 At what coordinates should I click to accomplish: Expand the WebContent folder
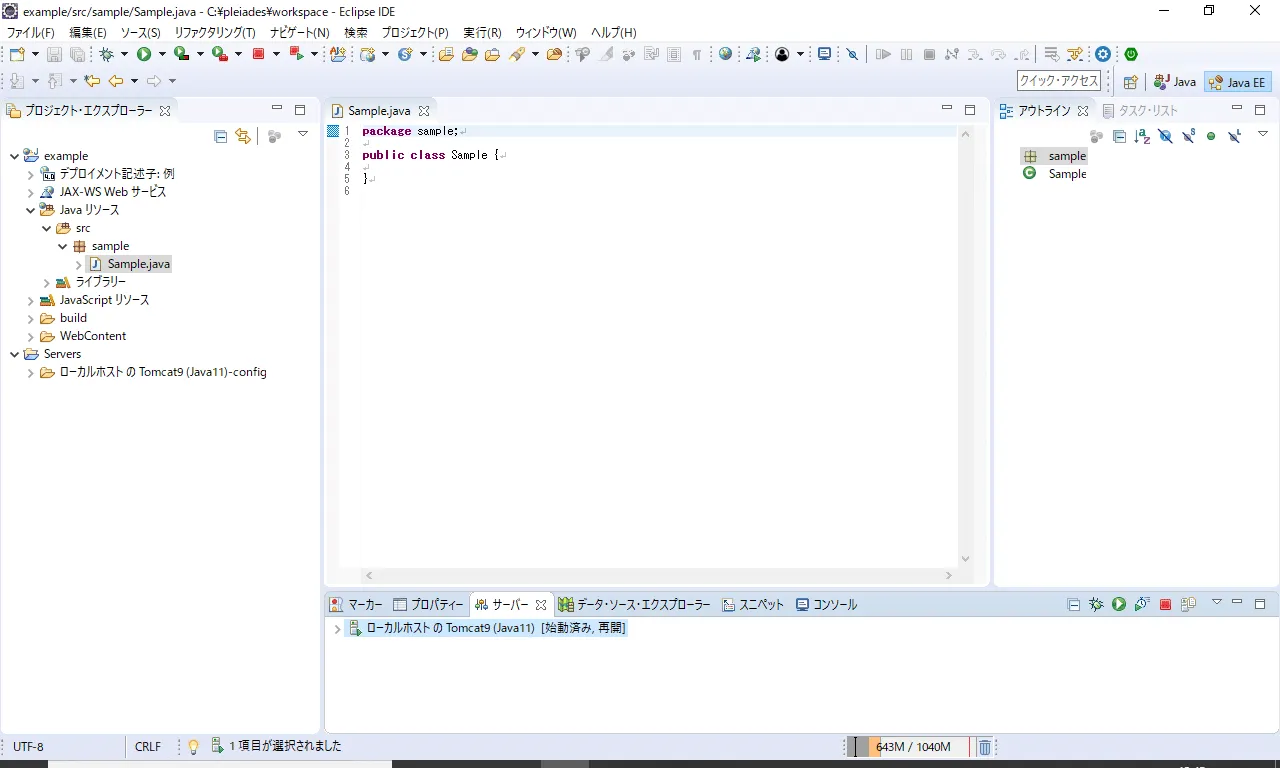[x=30, y=336]
